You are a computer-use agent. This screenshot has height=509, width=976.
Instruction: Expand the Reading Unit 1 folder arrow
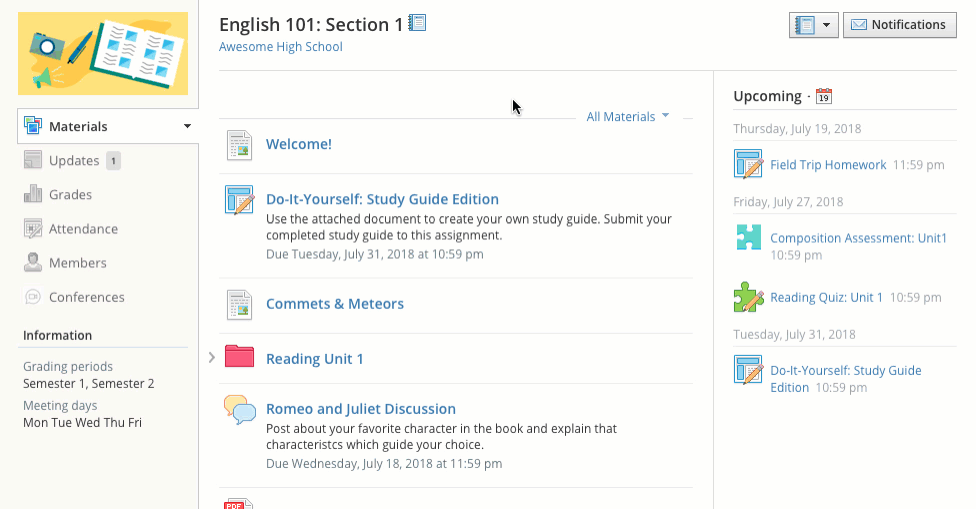coord(212,357)
